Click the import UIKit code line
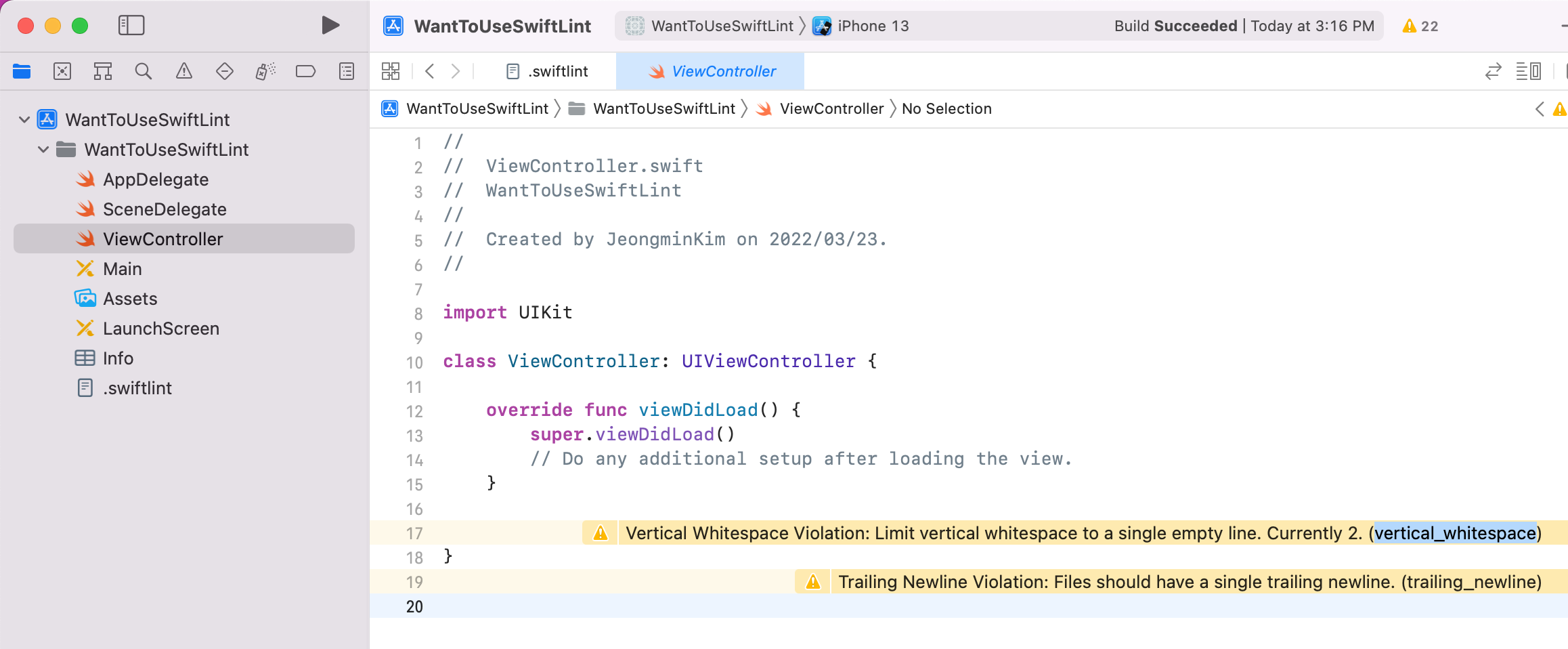This screenshot has width=1568, height=649. click(x=508, y=312)
